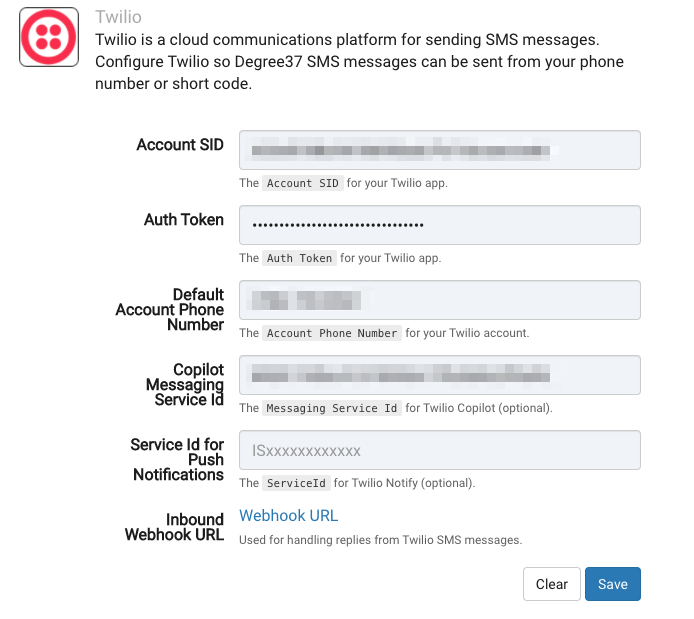Click the Copilot Messaging Service Id field
The width and height of the screenshot is (694, 619).
coord(440,375)
